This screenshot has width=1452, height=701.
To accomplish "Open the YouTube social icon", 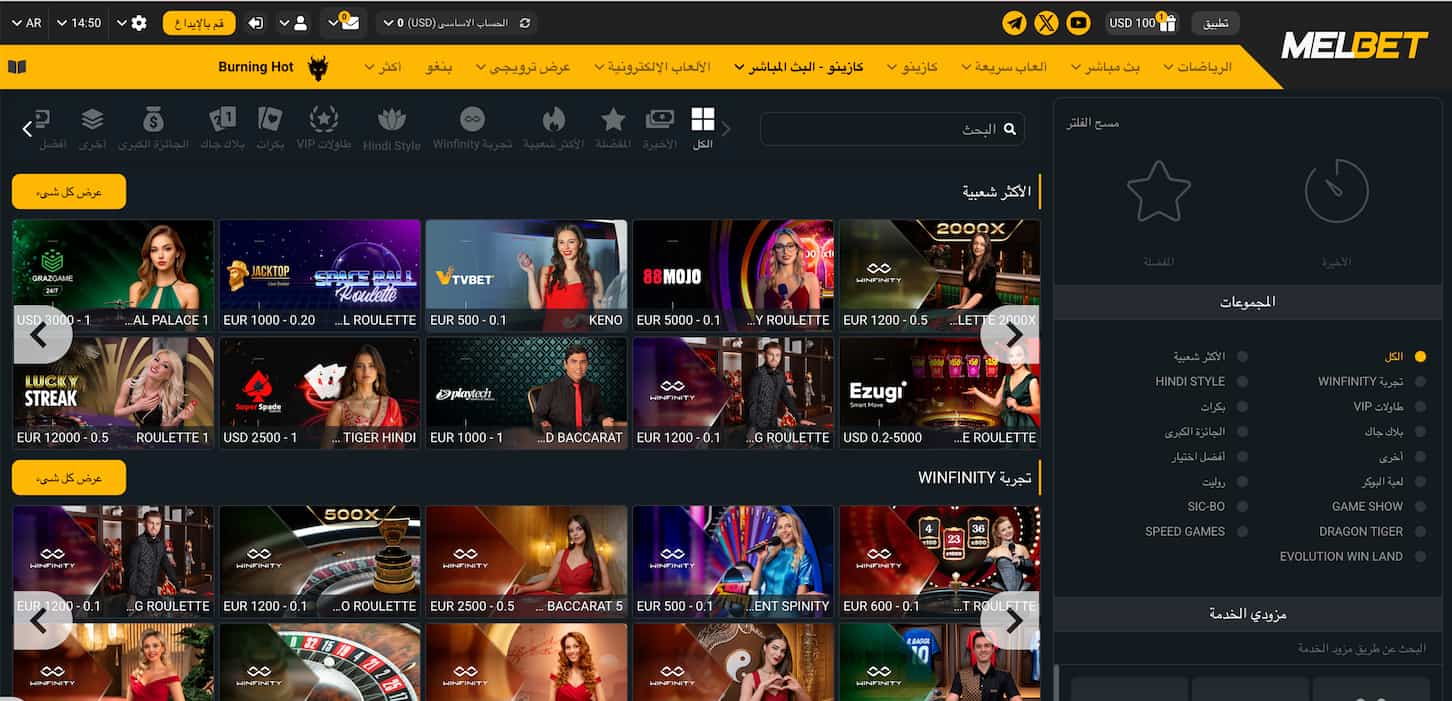I will click(1078, 22).
